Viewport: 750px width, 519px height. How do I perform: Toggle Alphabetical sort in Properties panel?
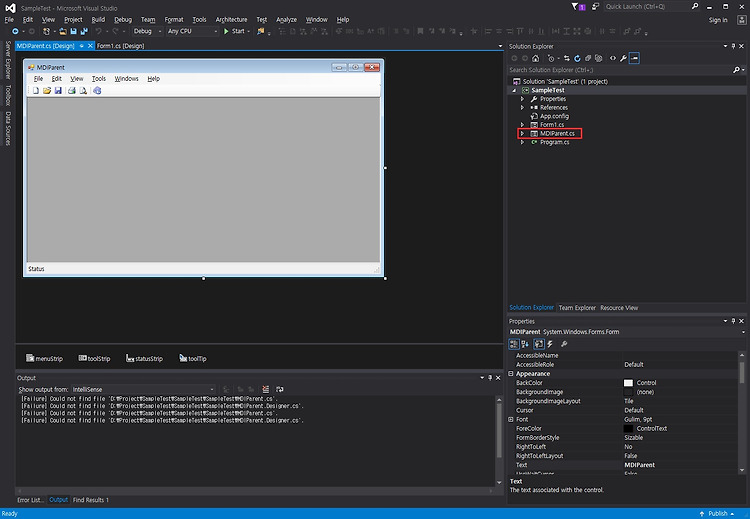525,344
